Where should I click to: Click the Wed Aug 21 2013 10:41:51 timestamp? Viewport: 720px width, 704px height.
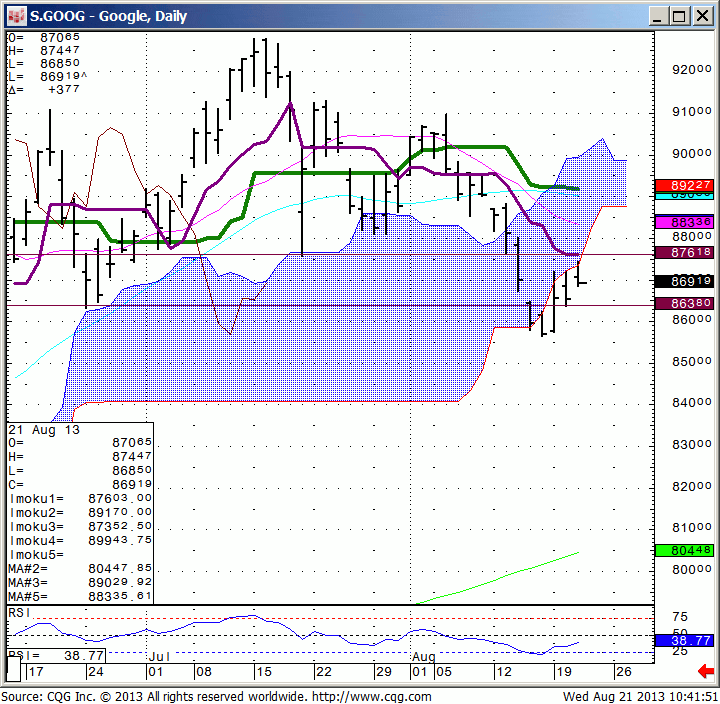pyautogui.click(x=640, y=697)
